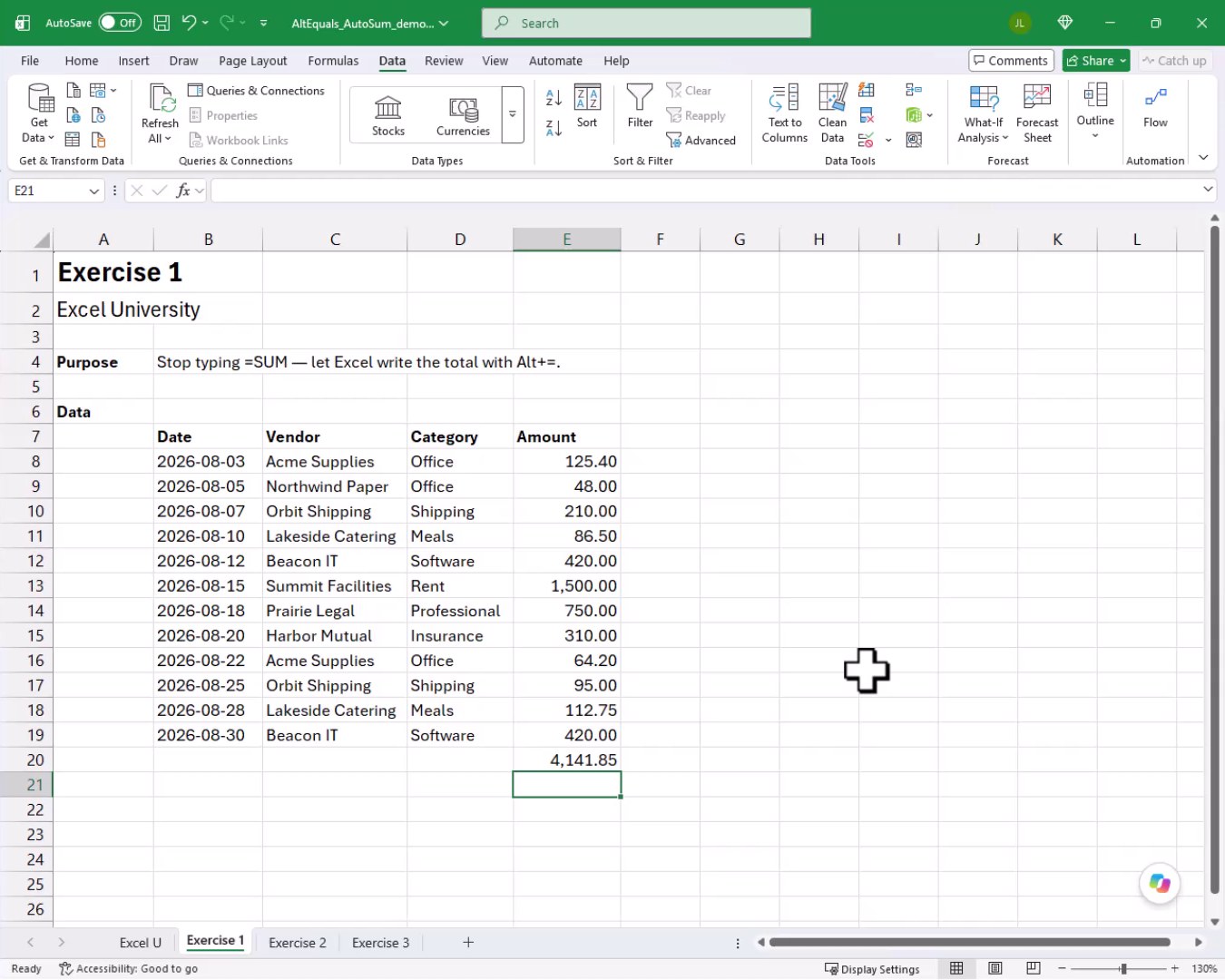Sort ascending with the A to Z icon
1225x980 pixels.
(x=554, y=97)
